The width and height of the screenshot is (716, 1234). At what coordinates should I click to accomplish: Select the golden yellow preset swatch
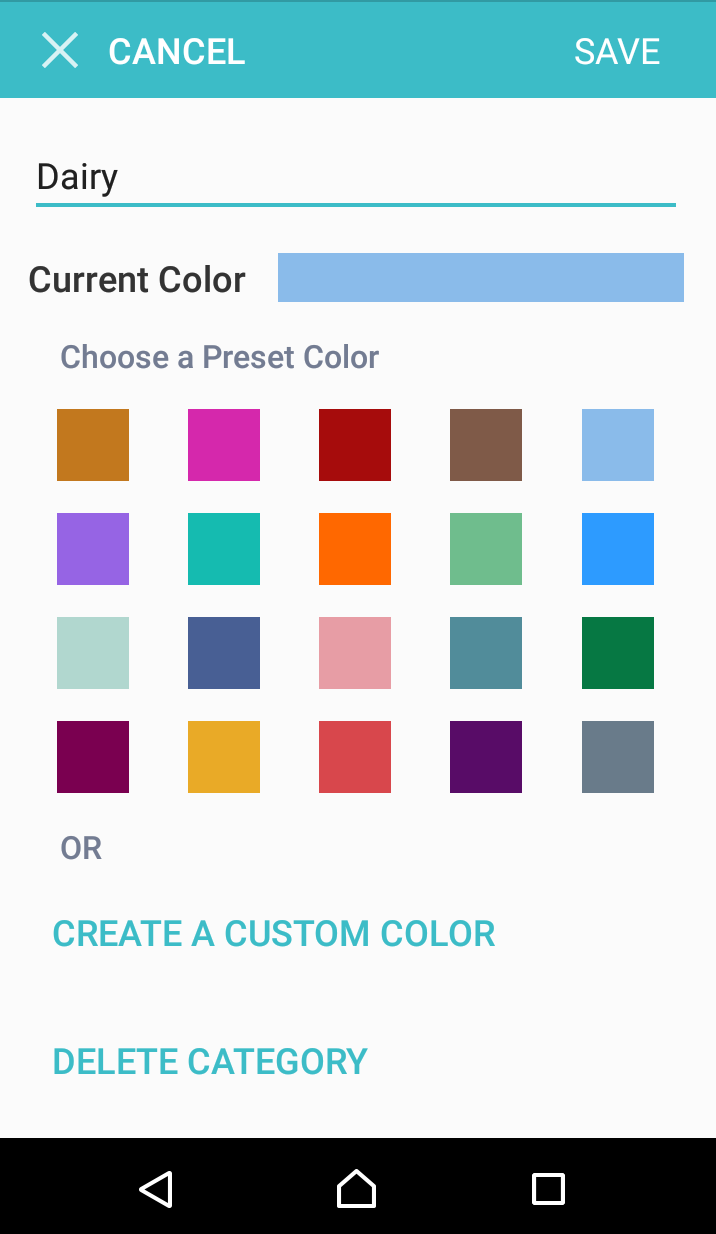click(x=224, y=757)
